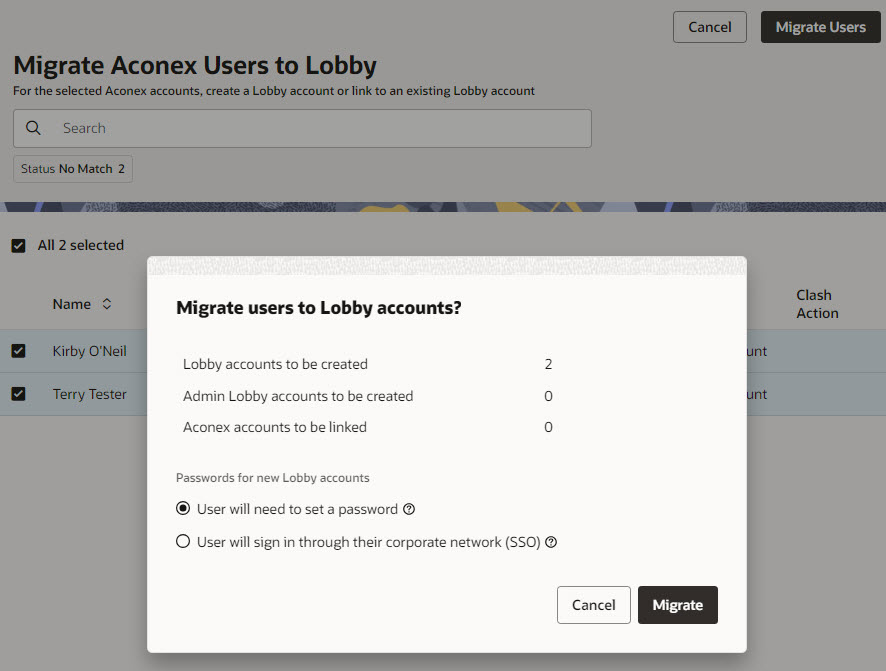Image resolution: width=886 pixels, height=671 pixels.
Task: Click the Migrate Users button at top
Action: [x=820, y=27]
